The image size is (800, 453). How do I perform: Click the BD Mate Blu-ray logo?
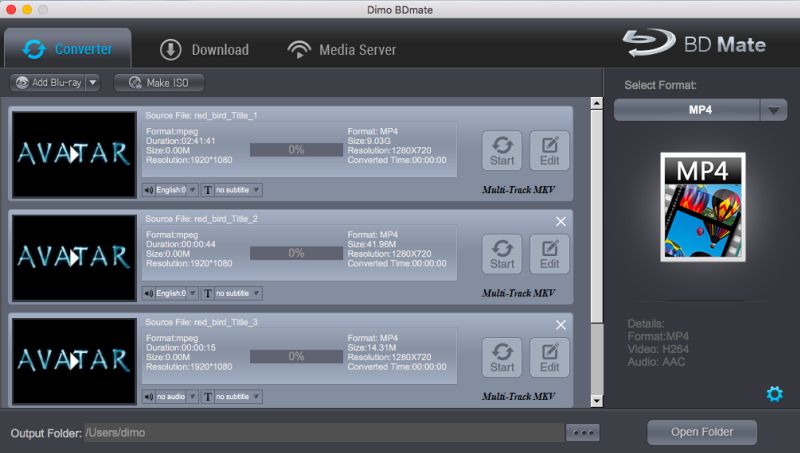[694, 43]
